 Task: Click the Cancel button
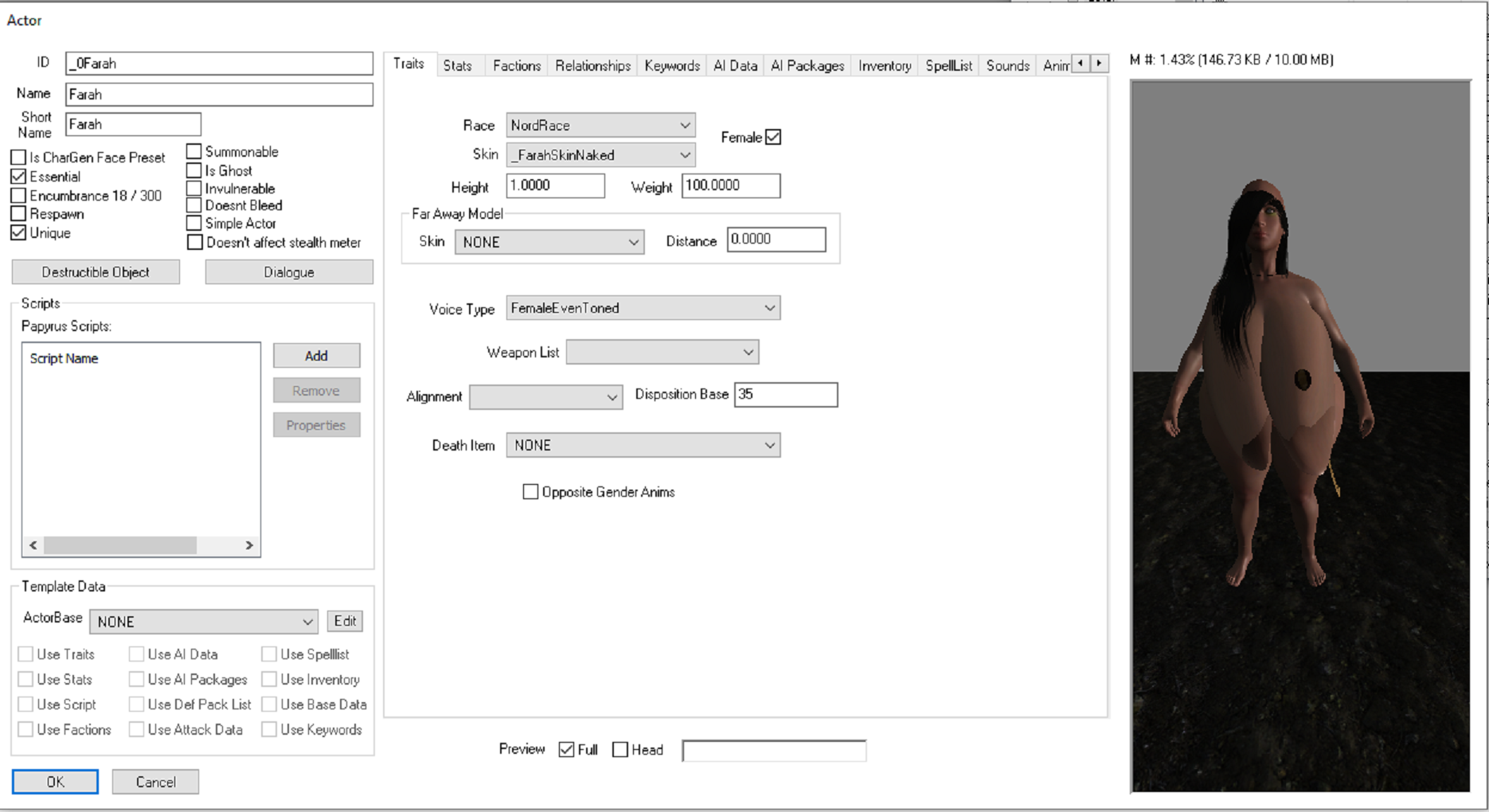pyautogui.click(x=155, y=782)
